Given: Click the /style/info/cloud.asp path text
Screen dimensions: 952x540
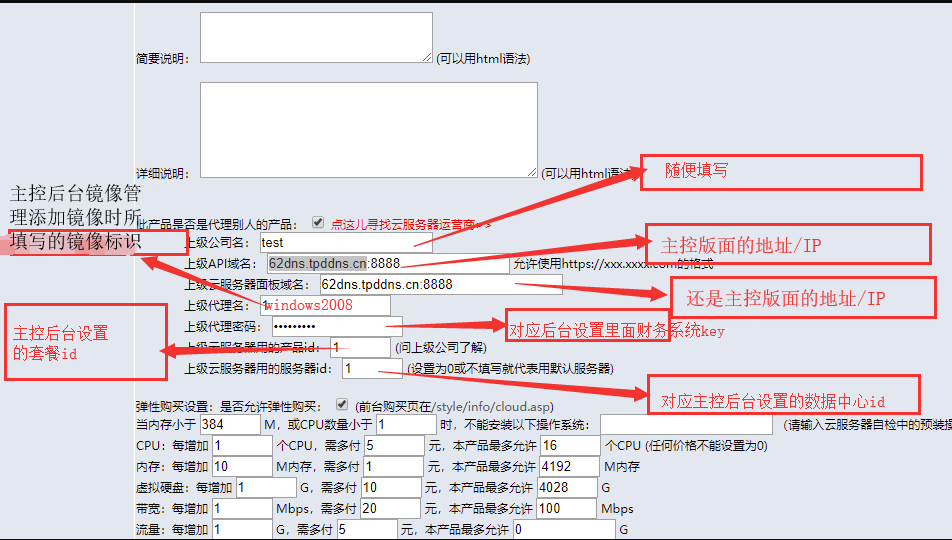Looking at the screenshot, I should [x=491, y=406].
